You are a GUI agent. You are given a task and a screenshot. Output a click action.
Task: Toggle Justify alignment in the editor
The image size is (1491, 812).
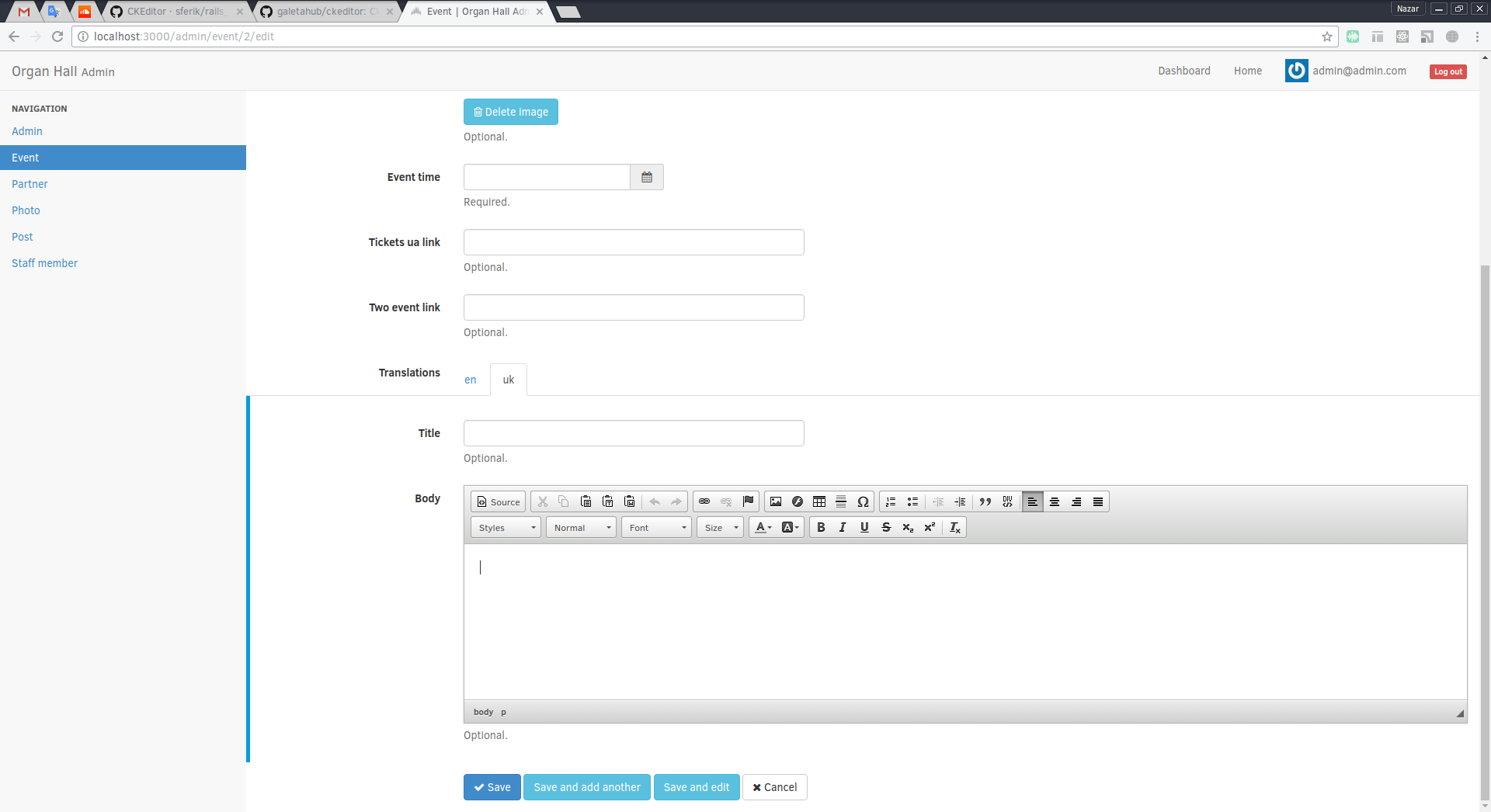(1098, 501)
